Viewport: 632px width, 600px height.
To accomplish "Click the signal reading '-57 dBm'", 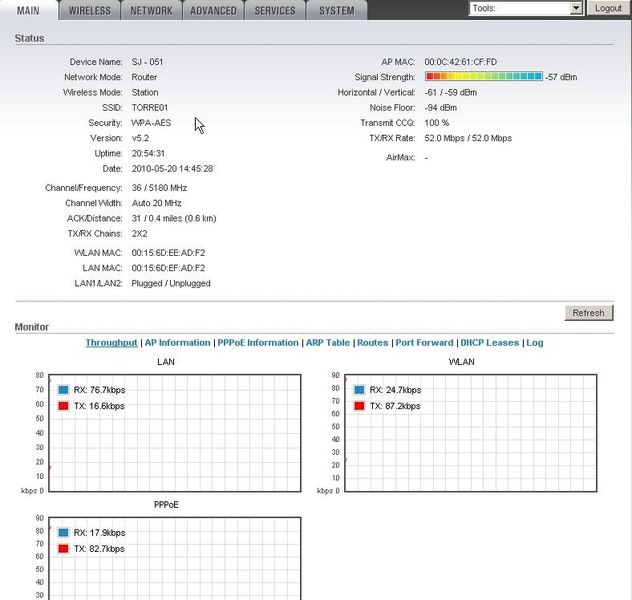I will (561, 77).
